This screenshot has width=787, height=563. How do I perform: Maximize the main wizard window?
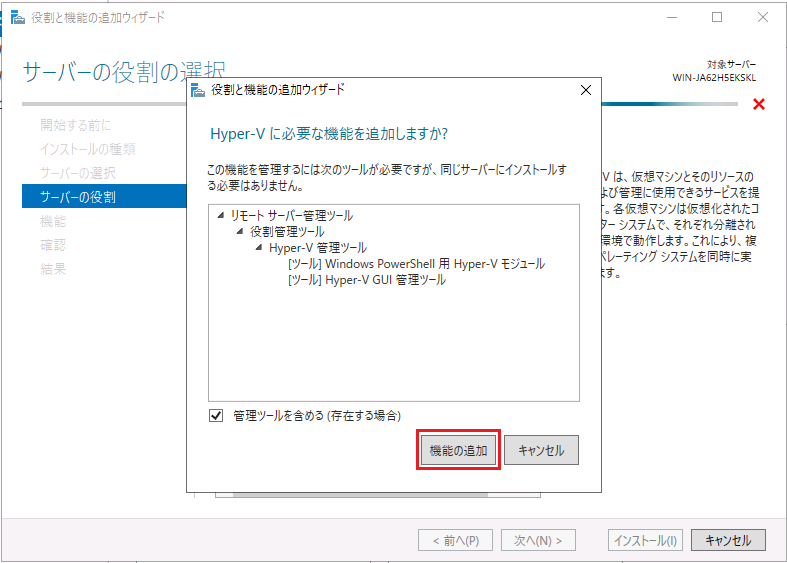(x=717, y=17)
